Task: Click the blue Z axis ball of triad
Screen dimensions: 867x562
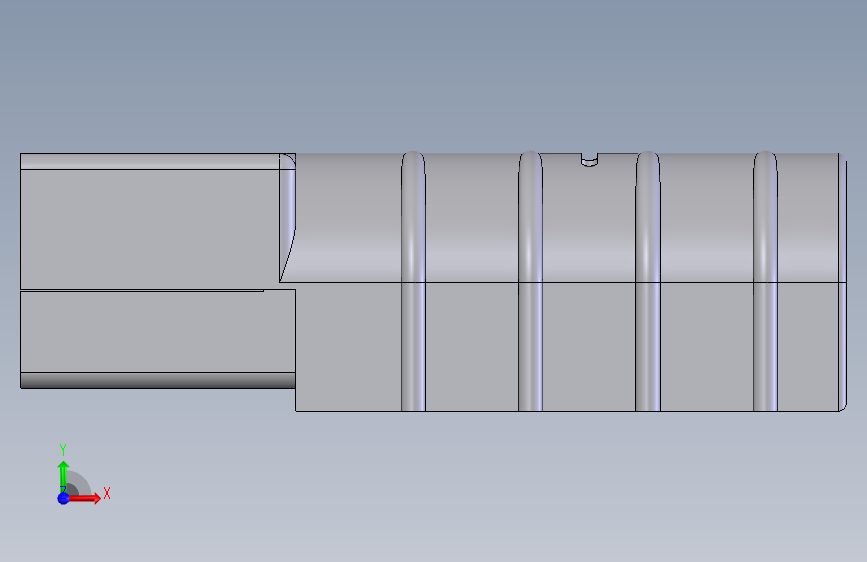Action: tap(63, 498)
